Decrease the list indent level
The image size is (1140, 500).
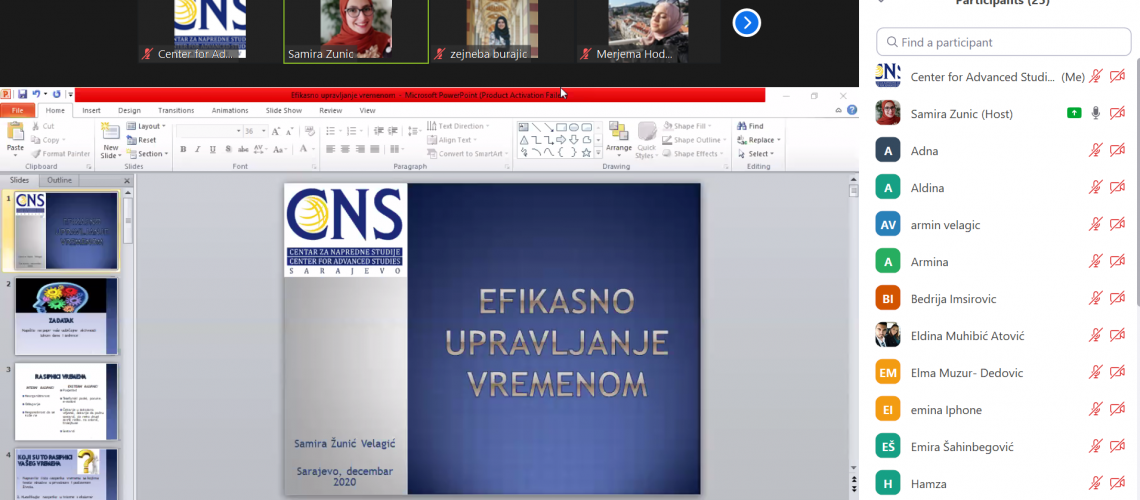click(379, 131)
